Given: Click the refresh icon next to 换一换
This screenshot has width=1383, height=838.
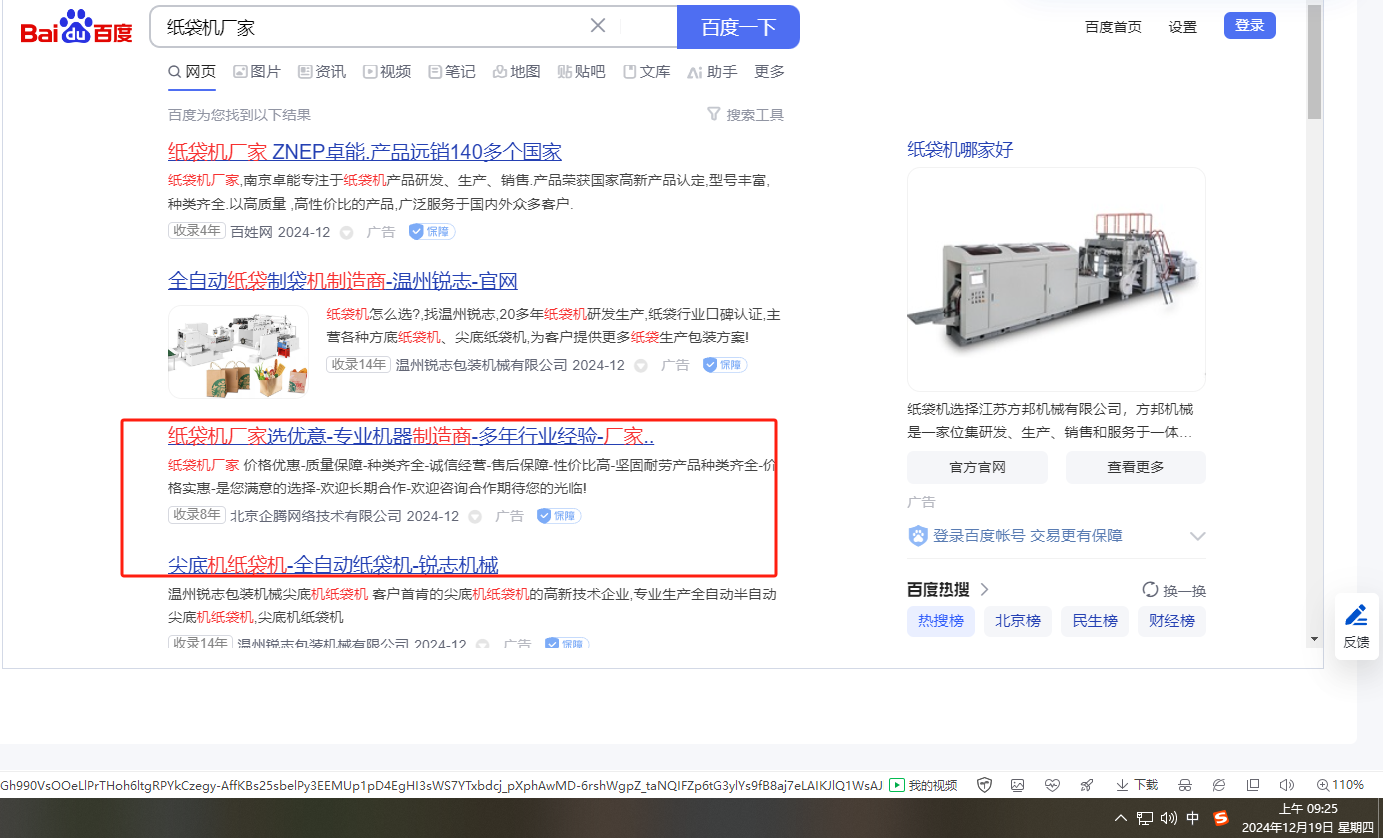Looking at the screenshot, I should tap(1150, 590).
